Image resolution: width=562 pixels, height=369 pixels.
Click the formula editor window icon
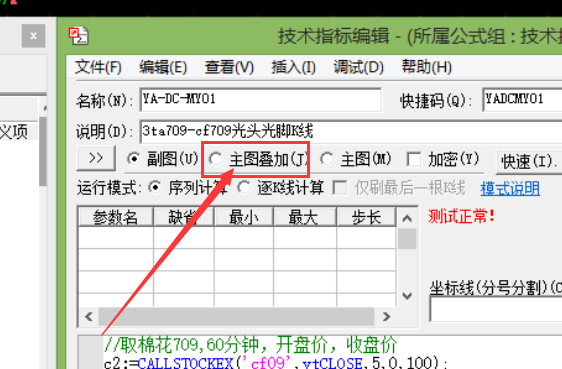coord(78,35)
